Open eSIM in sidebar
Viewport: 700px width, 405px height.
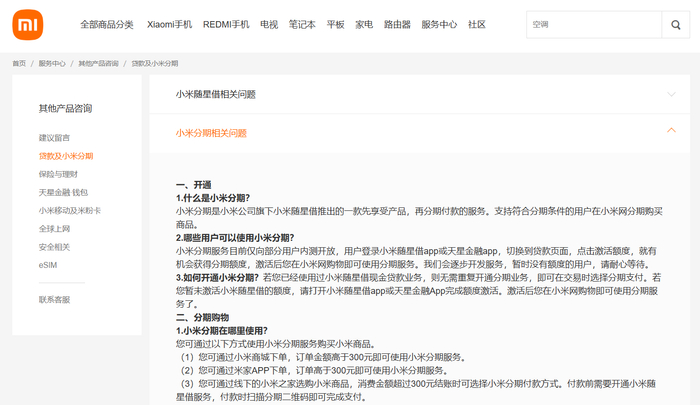pyautogui.click(x=48, y=265)
